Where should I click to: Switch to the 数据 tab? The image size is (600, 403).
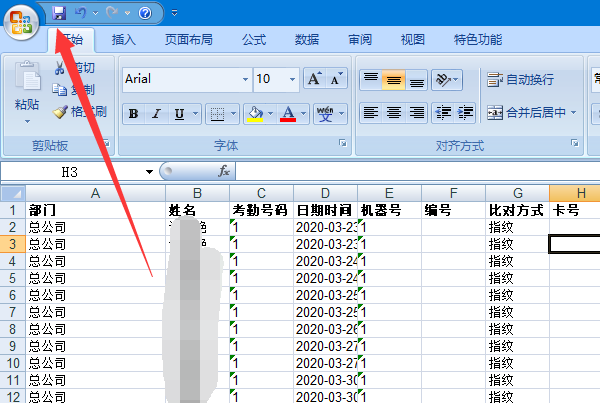tap(307, 39)
